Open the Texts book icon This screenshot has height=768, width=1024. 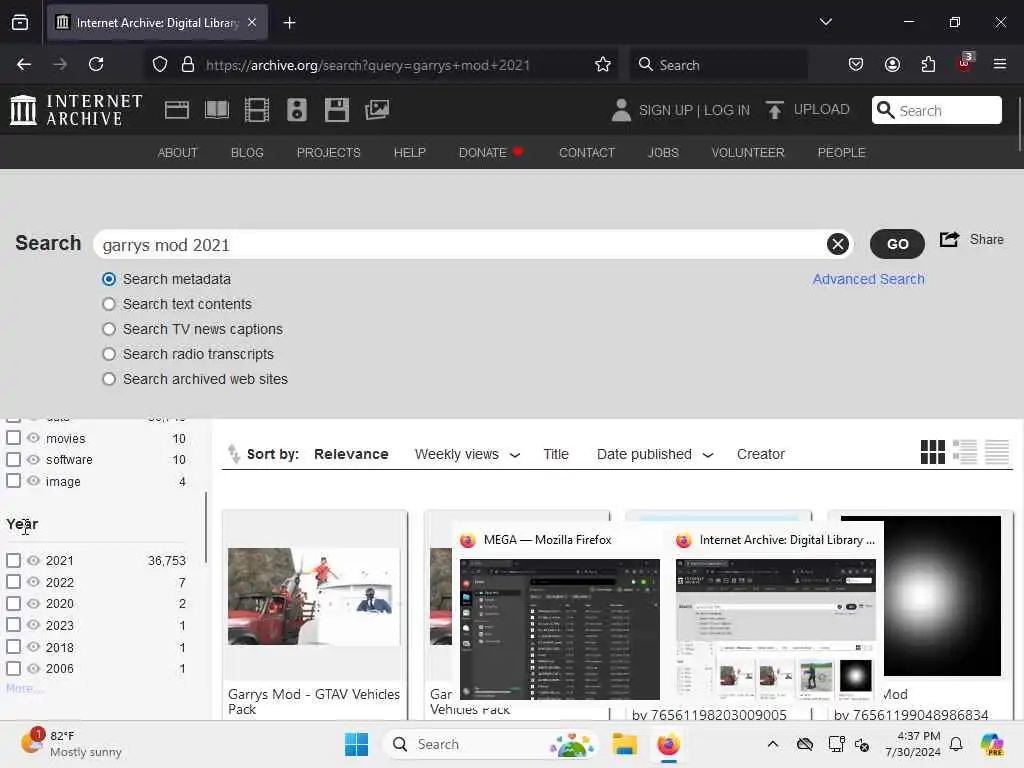pos(217,110)
